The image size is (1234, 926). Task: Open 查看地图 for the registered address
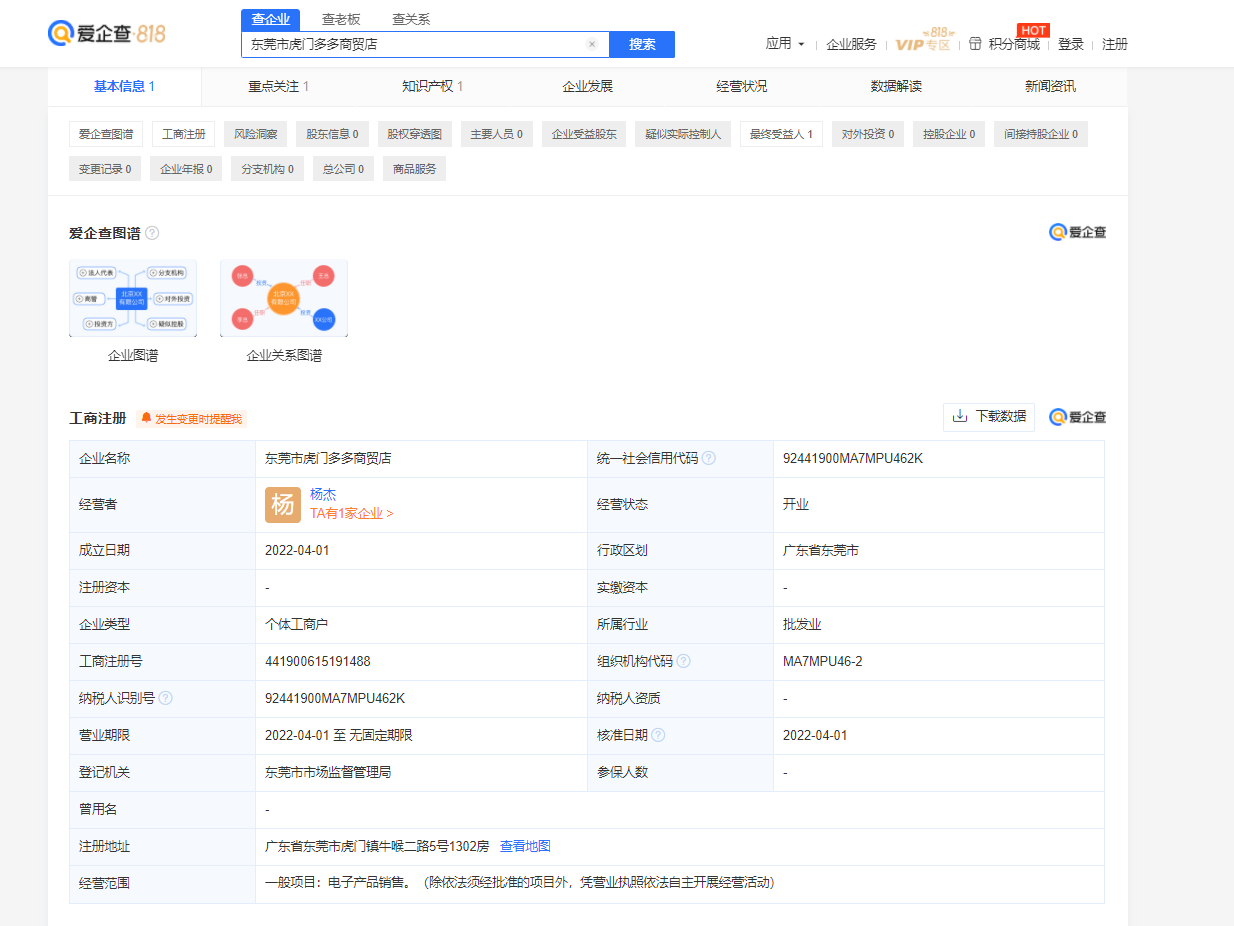[x=528, y=845]
